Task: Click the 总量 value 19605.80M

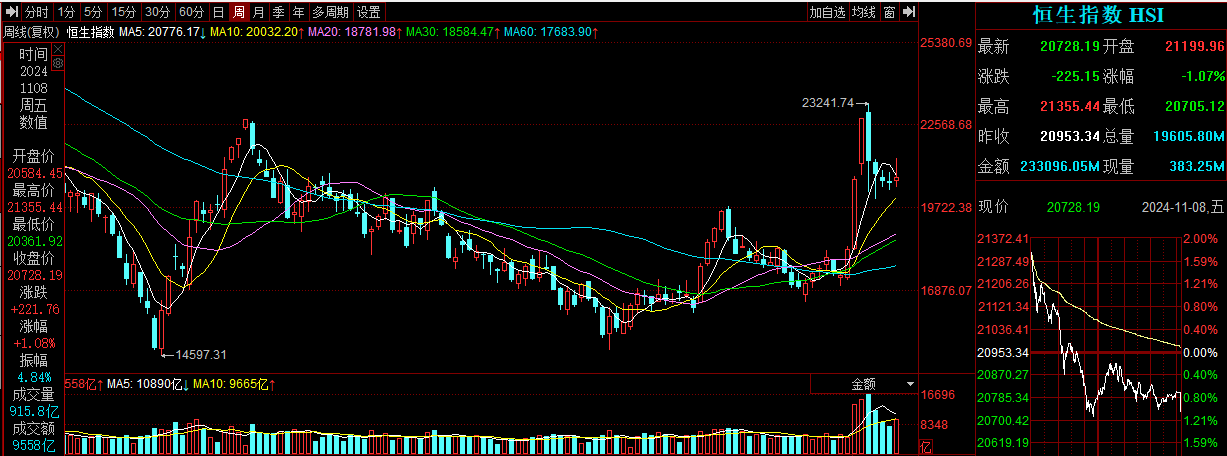Action: [x=1190, y=136]
